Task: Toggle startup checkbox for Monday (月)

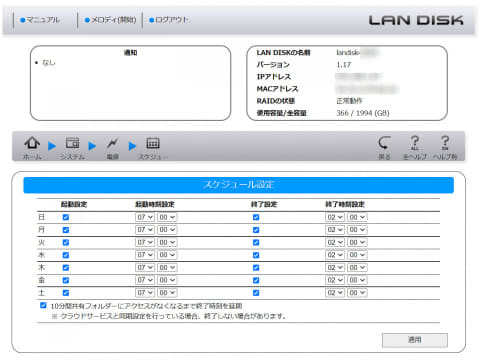Action: [x=66, y=230]
